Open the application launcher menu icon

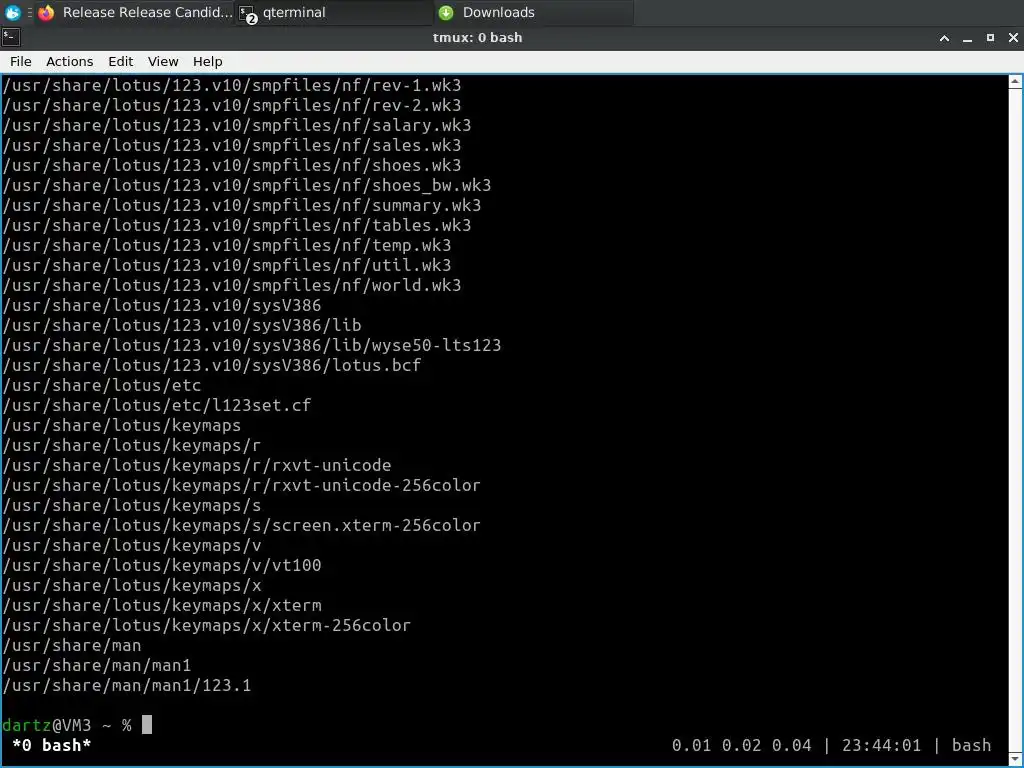click(12, 12)
